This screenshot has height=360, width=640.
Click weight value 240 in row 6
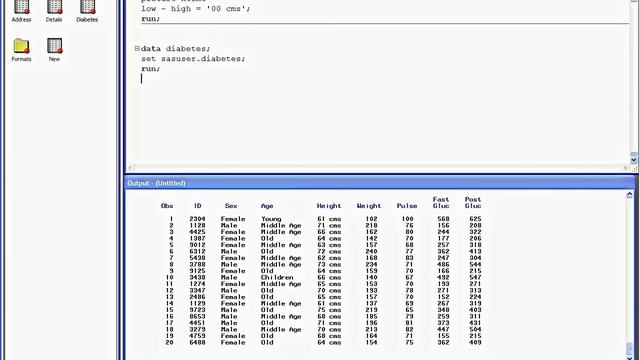point(371,252)
